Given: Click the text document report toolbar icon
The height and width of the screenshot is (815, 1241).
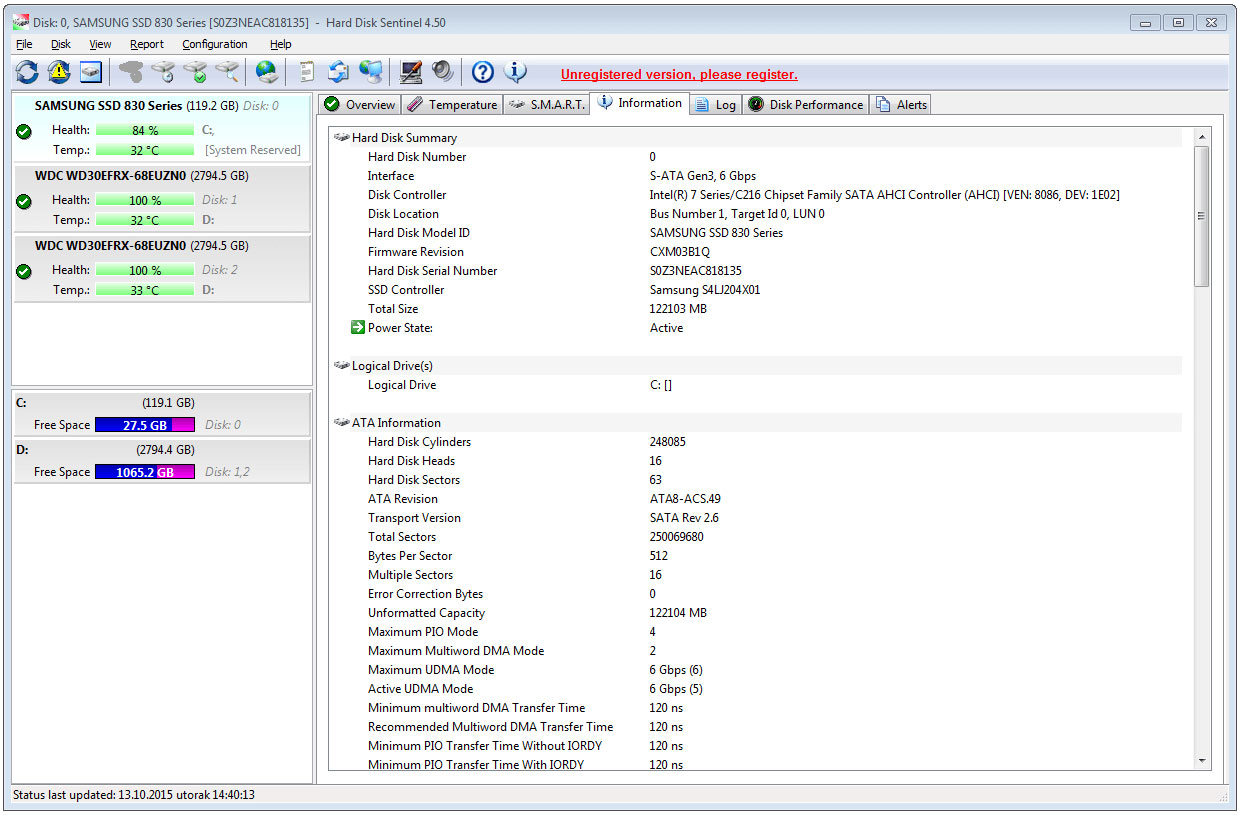Looking at the screenshot, I should (307, 72).
